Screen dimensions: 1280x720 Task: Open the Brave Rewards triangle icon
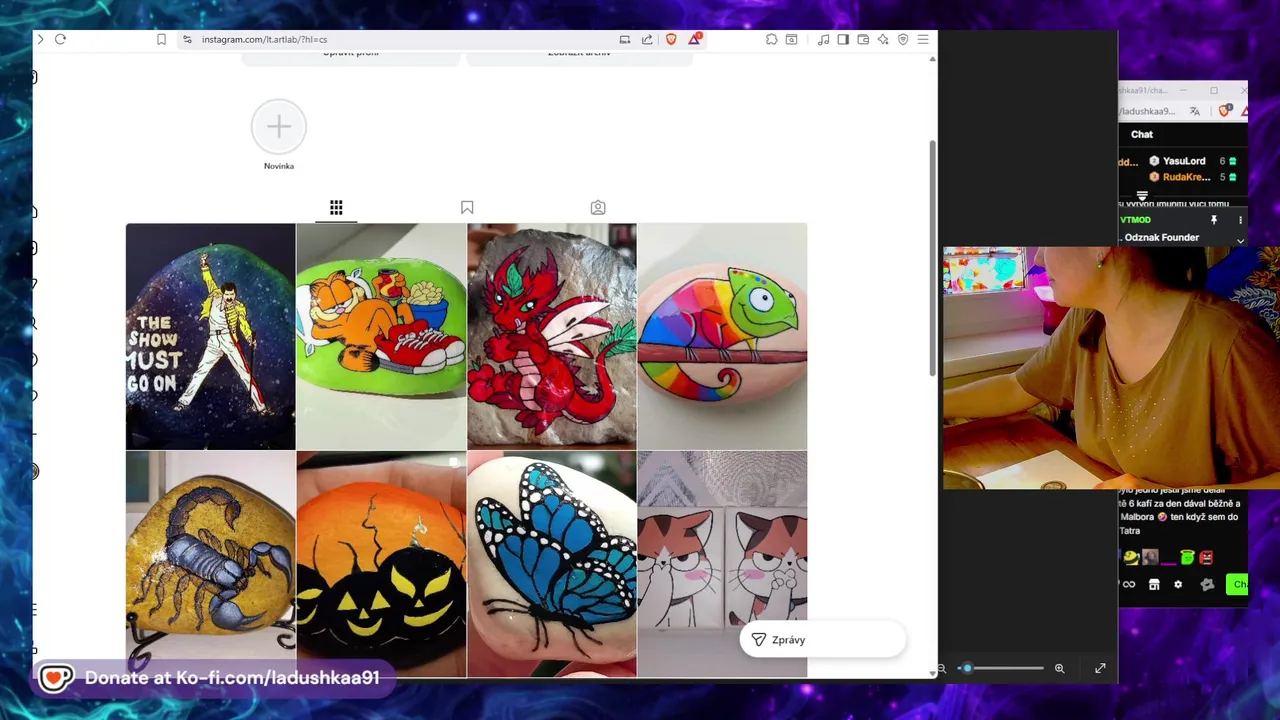[695, 39]
